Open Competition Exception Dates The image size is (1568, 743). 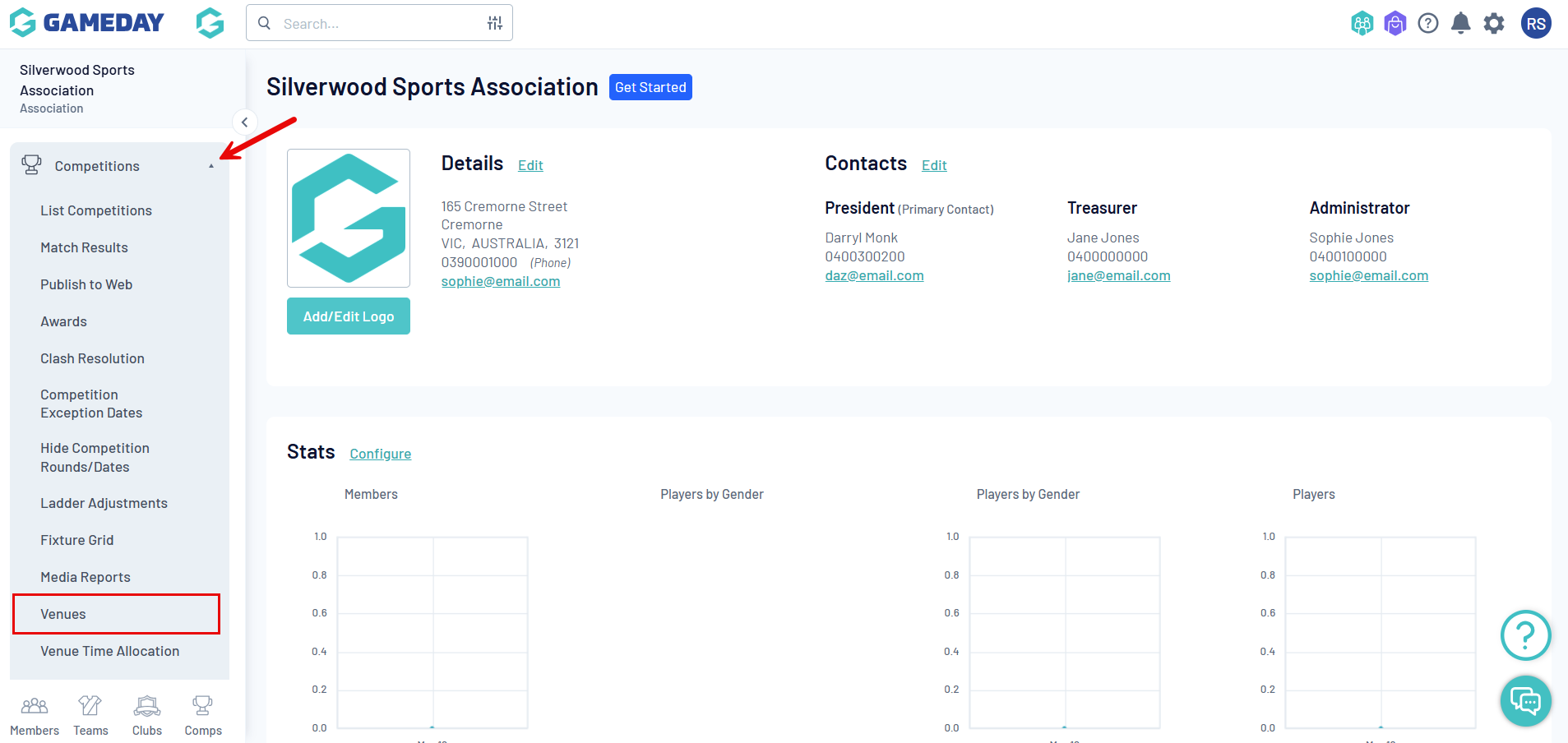[91, 404]
